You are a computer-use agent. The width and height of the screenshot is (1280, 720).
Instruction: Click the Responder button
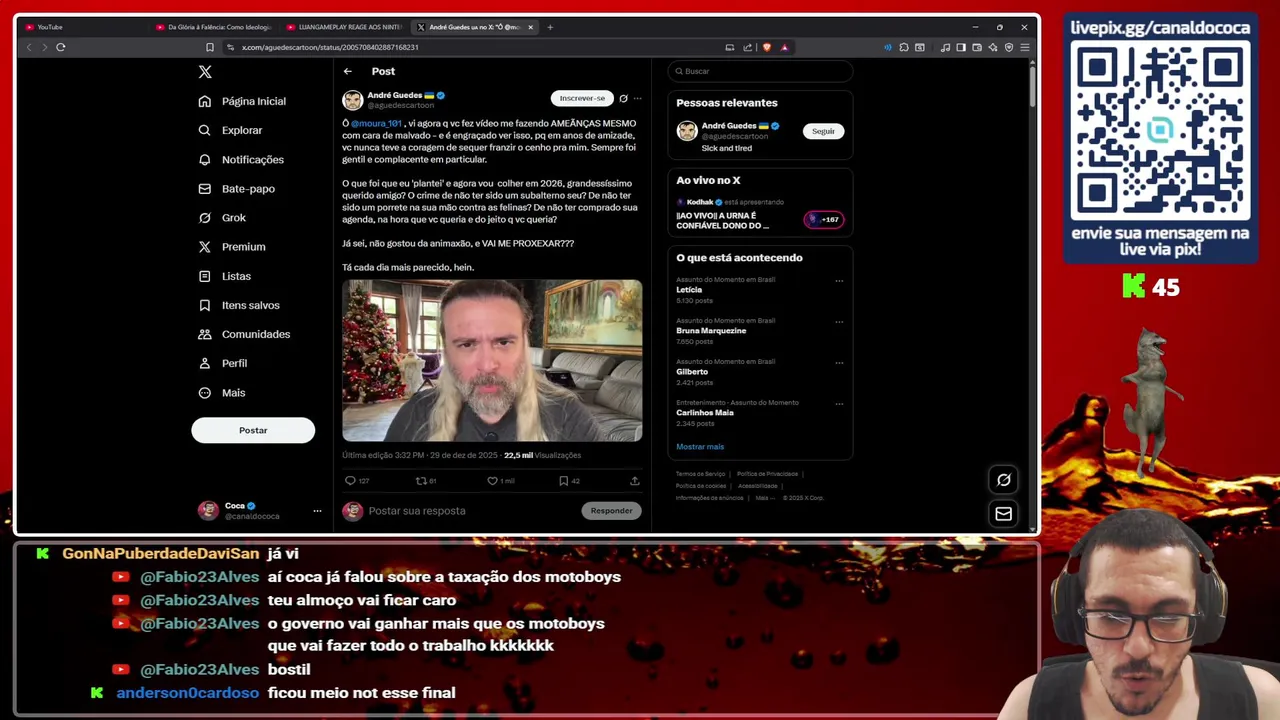click(x=611, y=511)
